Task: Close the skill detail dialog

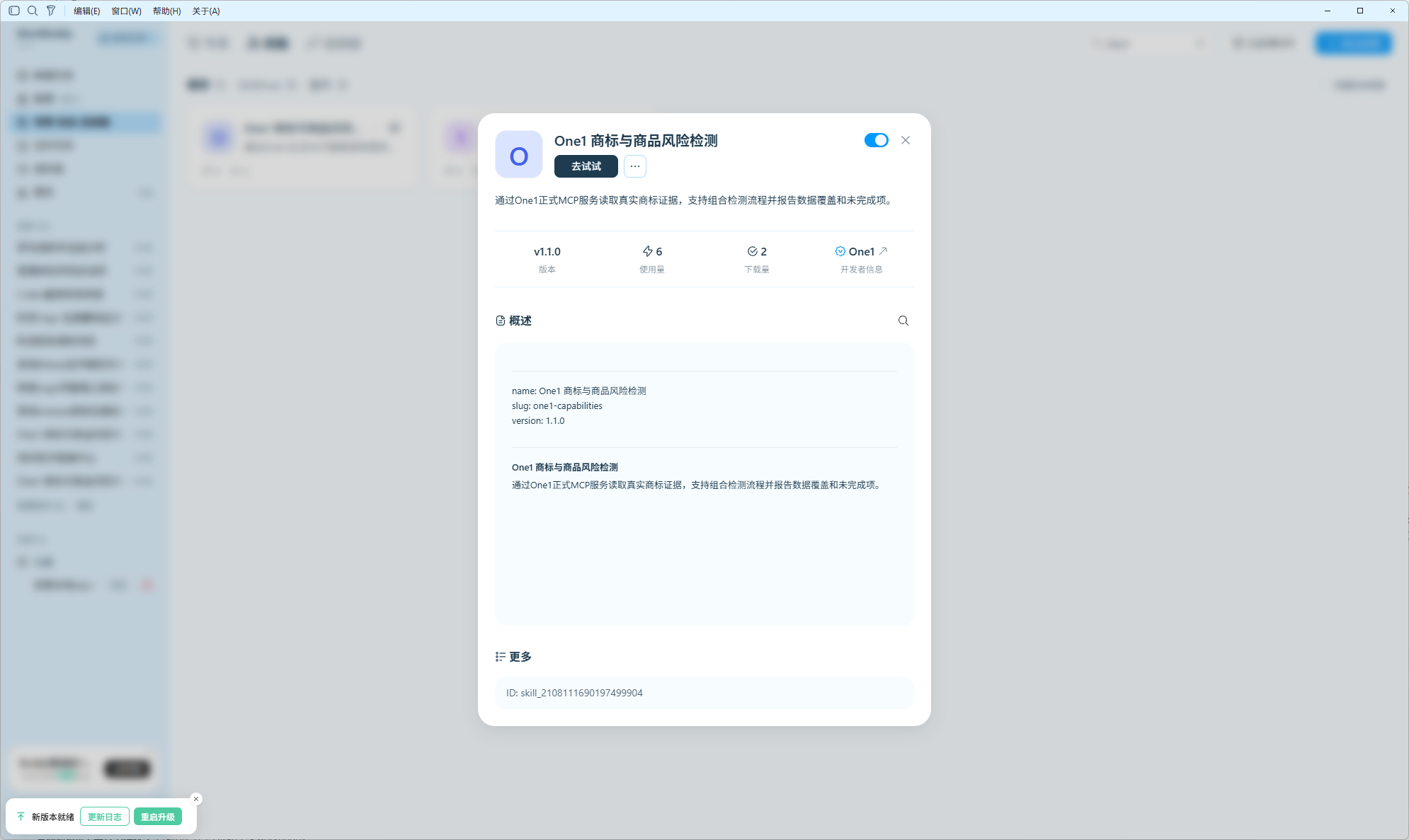Action: click(906, 140)
